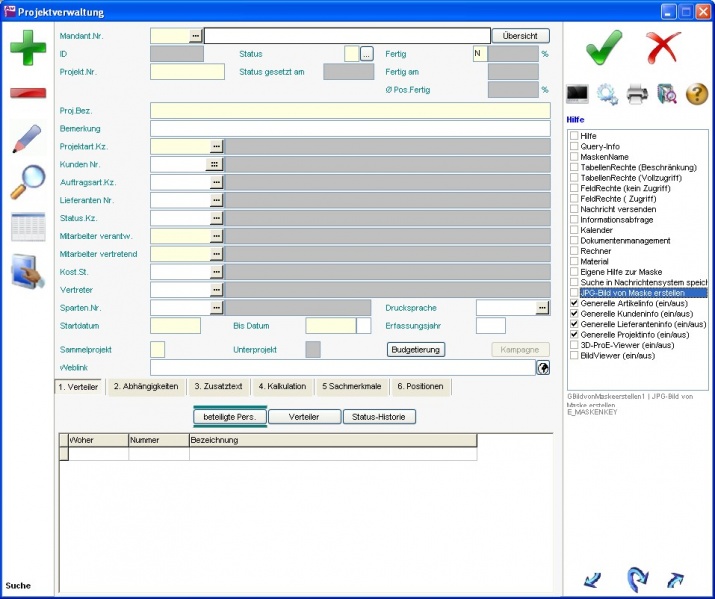Image resolution: width=715 pixels, height=599 pixels.
Task: Click the gear settings icon
Action: tap(607, 95)
